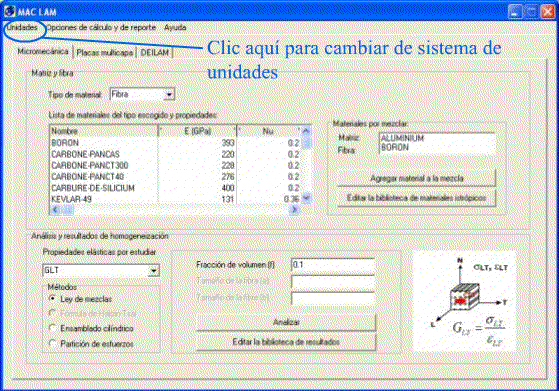This screenshot has width=559, height=391.
Task: Click the materials list scroll up arrow
Action: 306,131
